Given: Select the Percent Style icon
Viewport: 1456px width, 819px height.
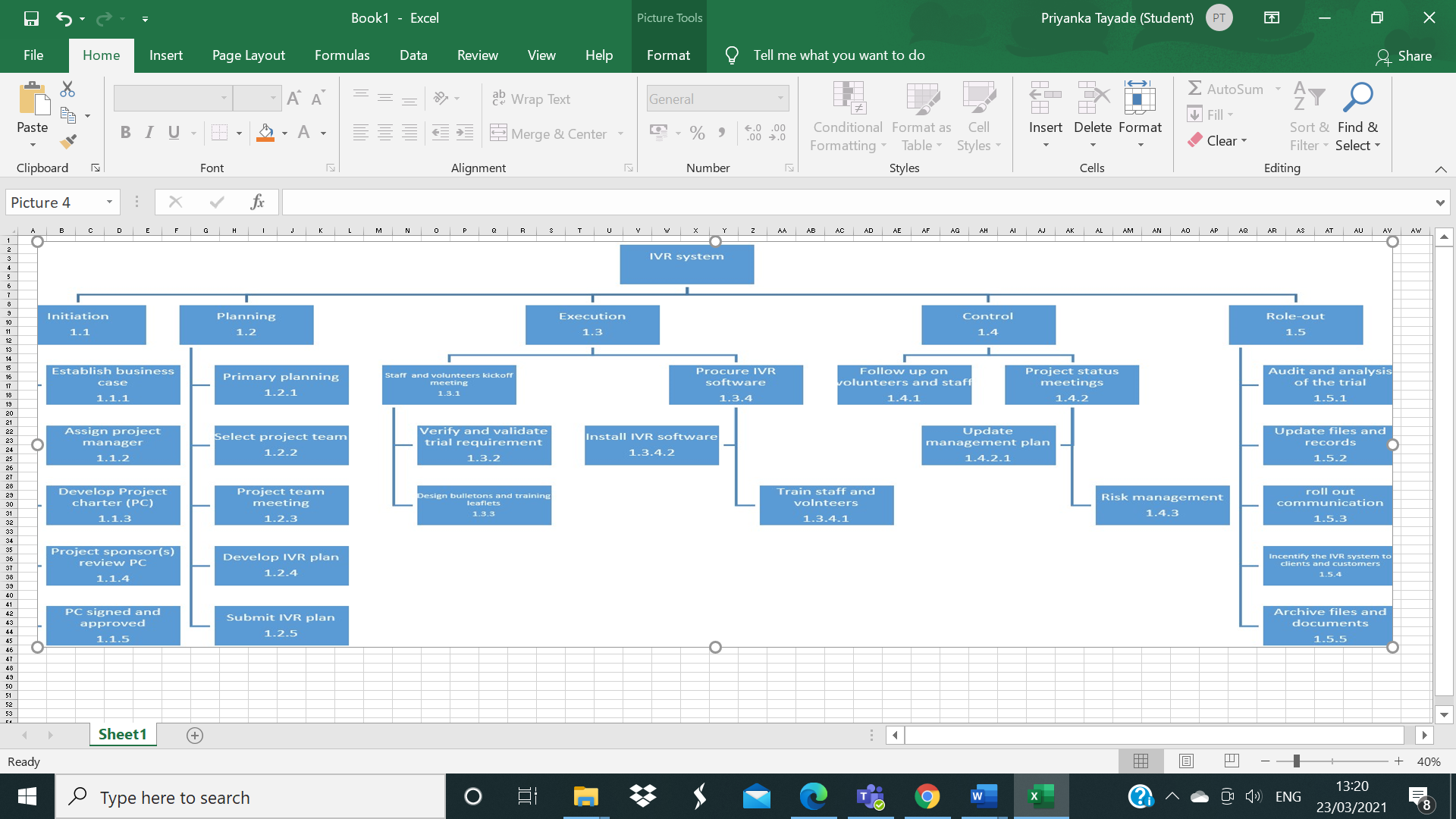Looking at the screenshot, I should tap(697, 132).
